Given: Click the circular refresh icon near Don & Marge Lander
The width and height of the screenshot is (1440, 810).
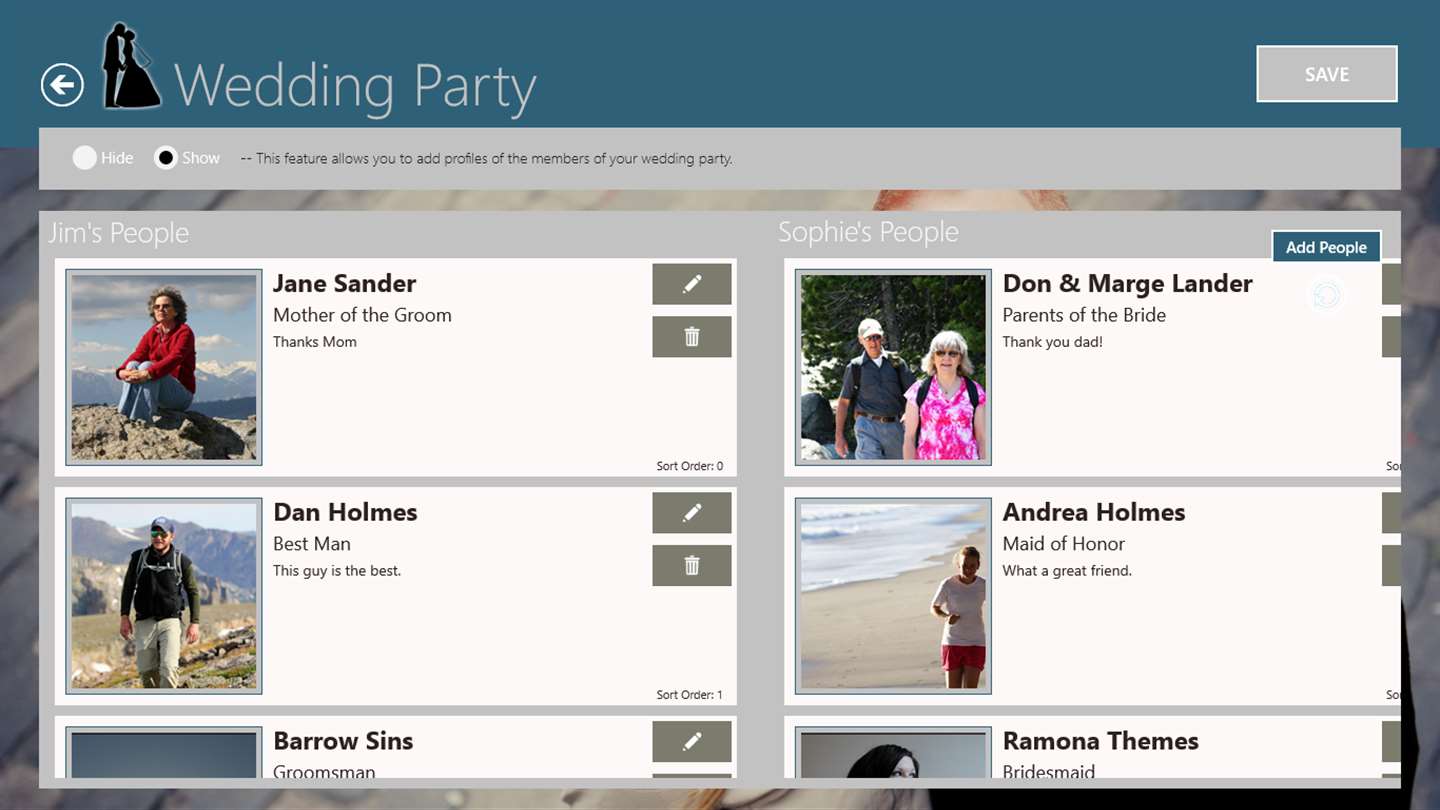Looking at the screenshot, I should tap(1326, 295).
